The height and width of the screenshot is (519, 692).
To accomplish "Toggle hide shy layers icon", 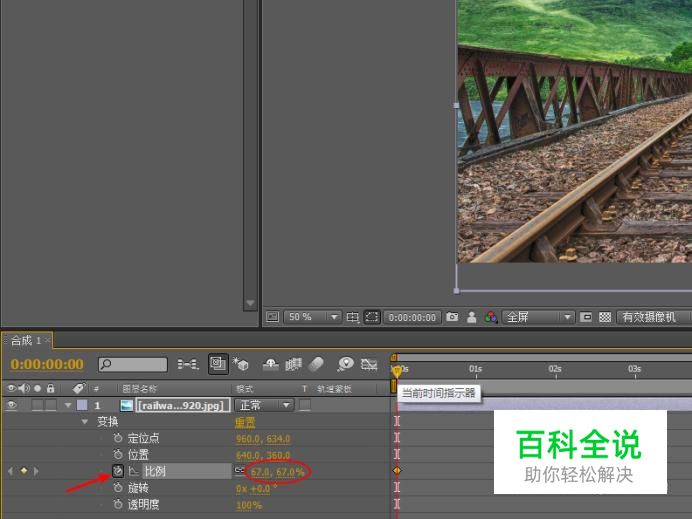I will point(271,364).
